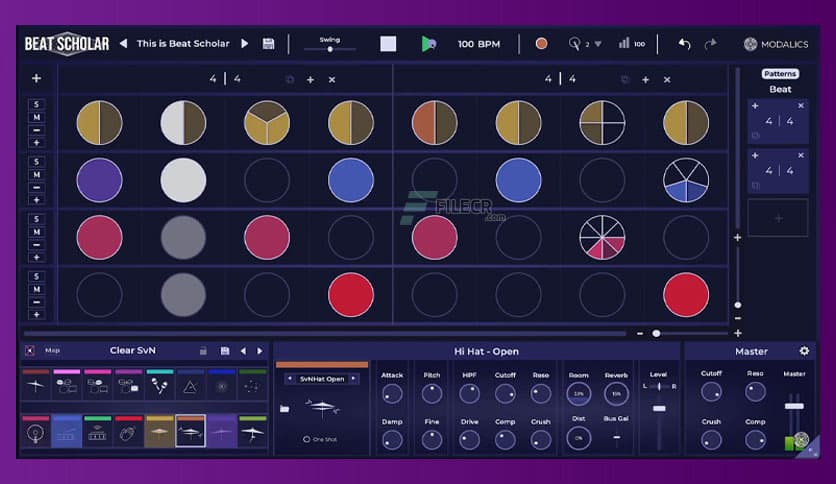Image resolution: width=836 pixels, height=484 pixels.
Task: Add a beat to the first measure
Action: click(x=310, y=80)
